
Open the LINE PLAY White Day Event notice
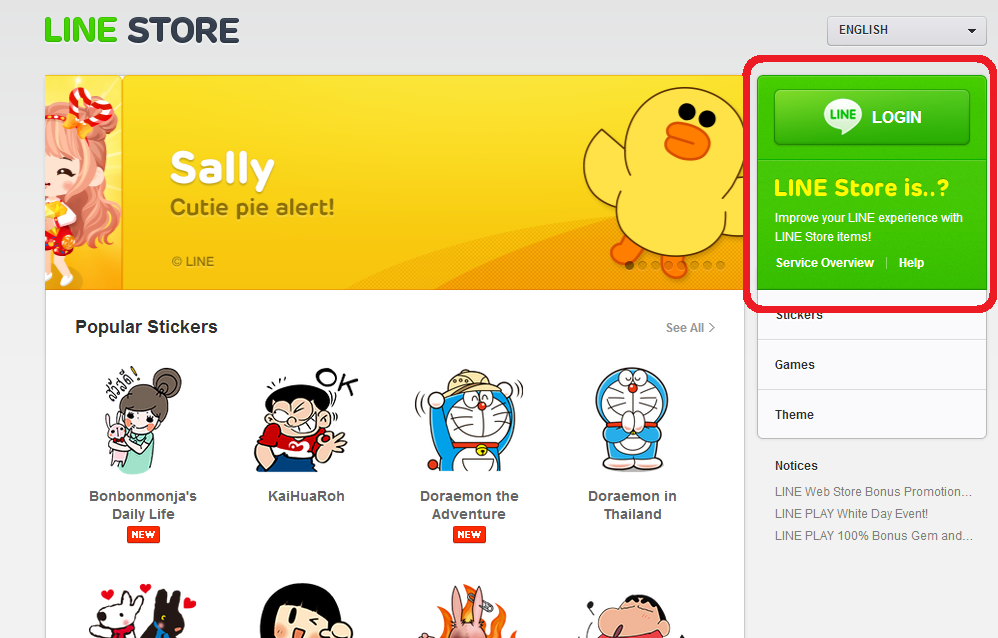(x=851, y=514)
